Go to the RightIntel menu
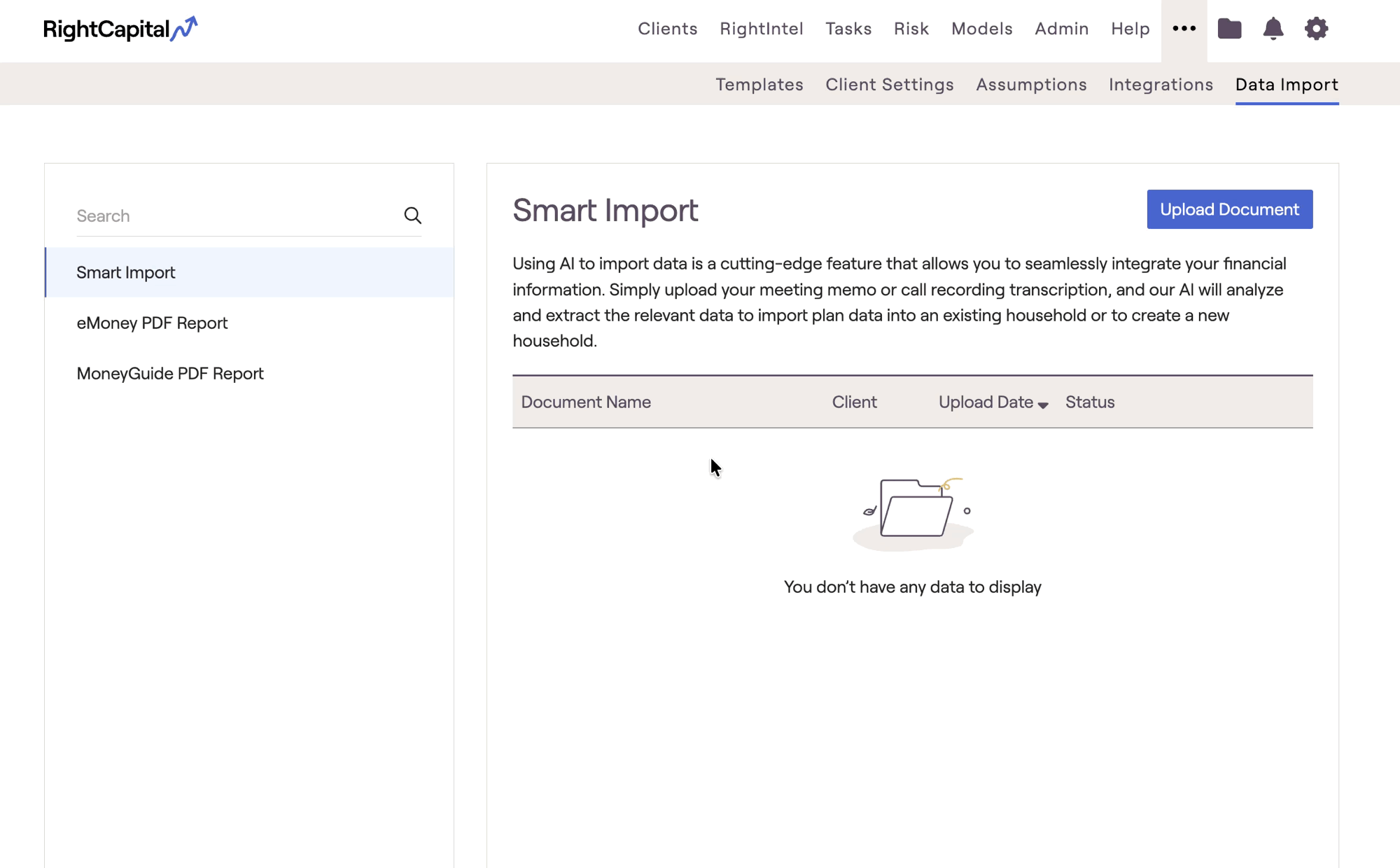1400x868 pixels. pos(761,29)
